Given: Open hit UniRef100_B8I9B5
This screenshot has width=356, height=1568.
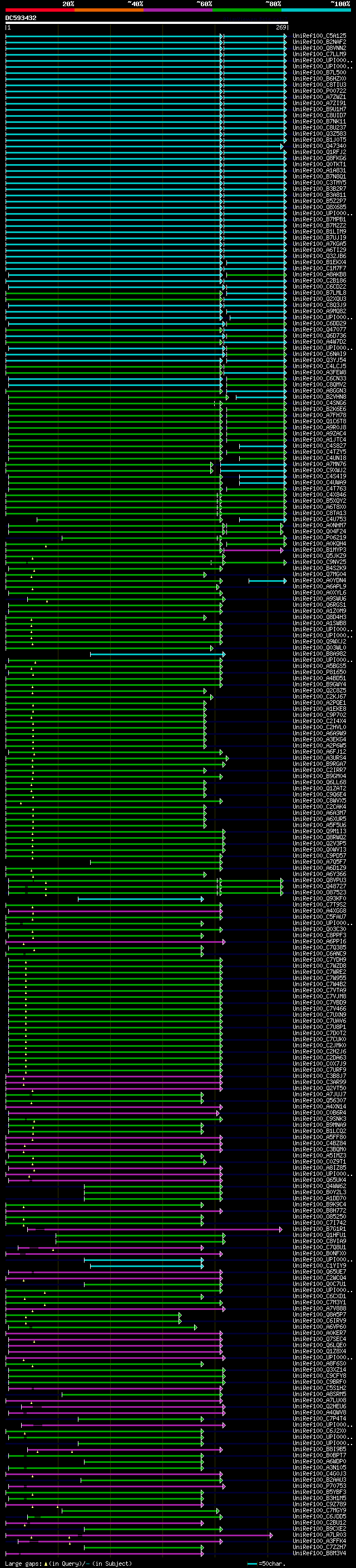Looking at the screenshot, I should [319, 1450].
